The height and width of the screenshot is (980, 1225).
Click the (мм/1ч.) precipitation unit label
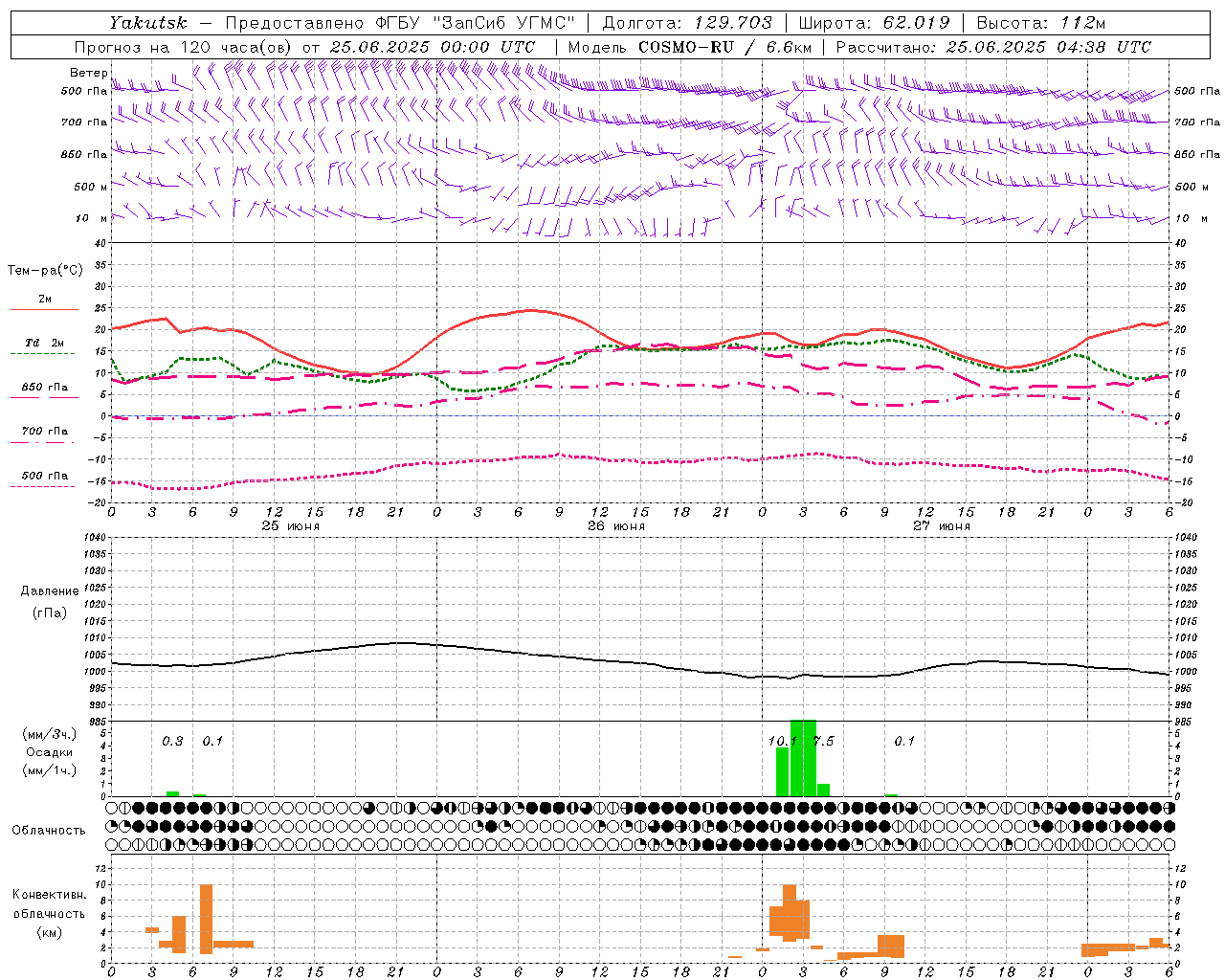click(x=50, y=770)
